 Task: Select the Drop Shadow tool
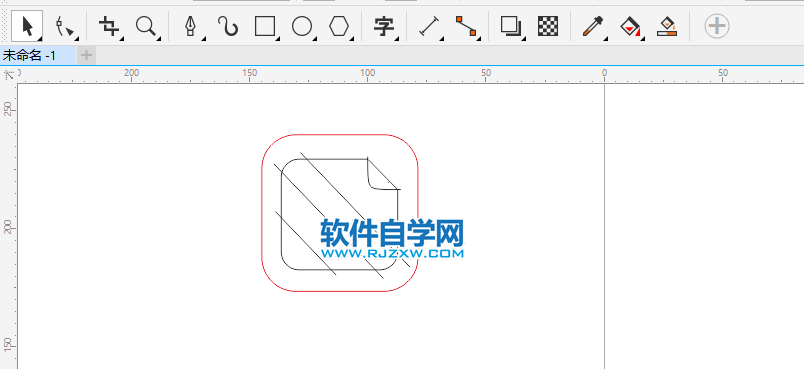pos(510,26)
